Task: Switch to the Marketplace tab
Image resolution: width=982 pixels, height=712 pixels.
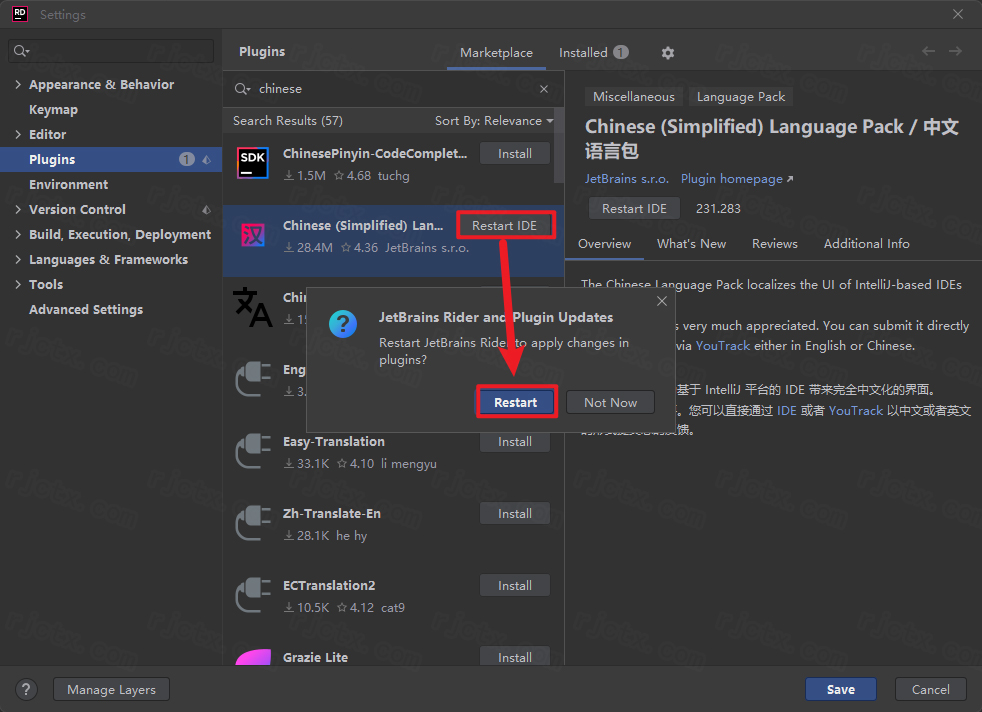Action: point(496,53)
